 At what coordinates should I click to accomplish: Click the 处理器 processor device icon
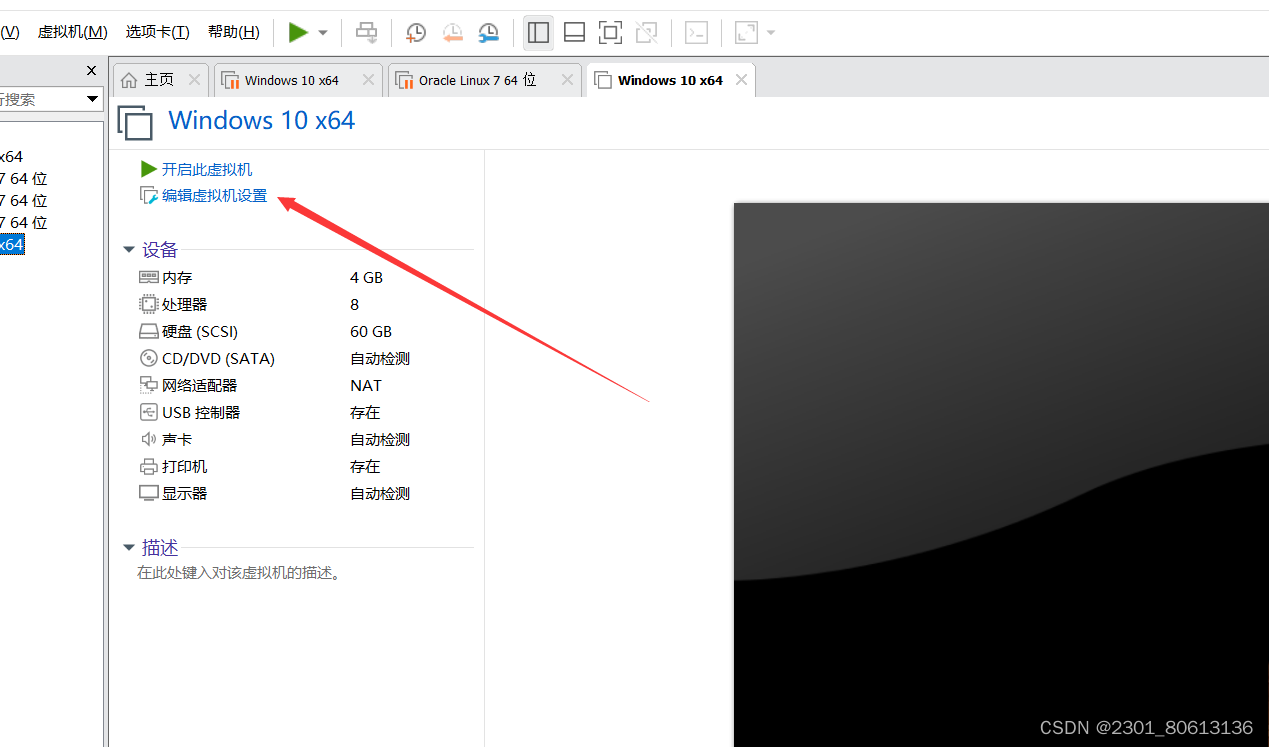point(149,304)
